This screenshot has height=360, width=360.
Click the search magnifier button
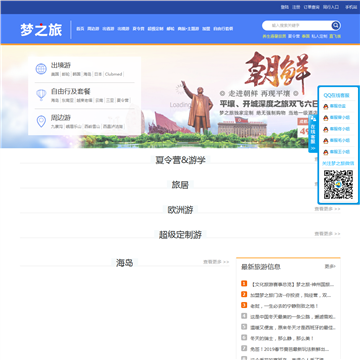click(x=336, y=25)
